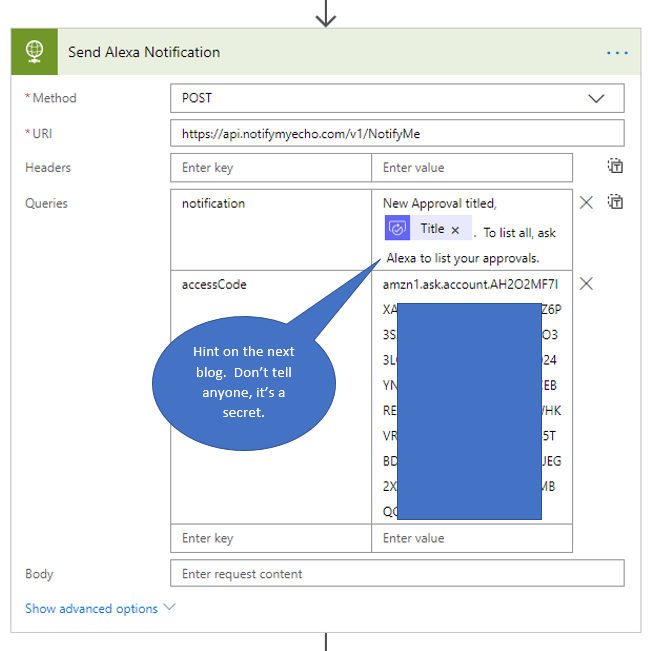Click the notification value text area

[472, 230]
